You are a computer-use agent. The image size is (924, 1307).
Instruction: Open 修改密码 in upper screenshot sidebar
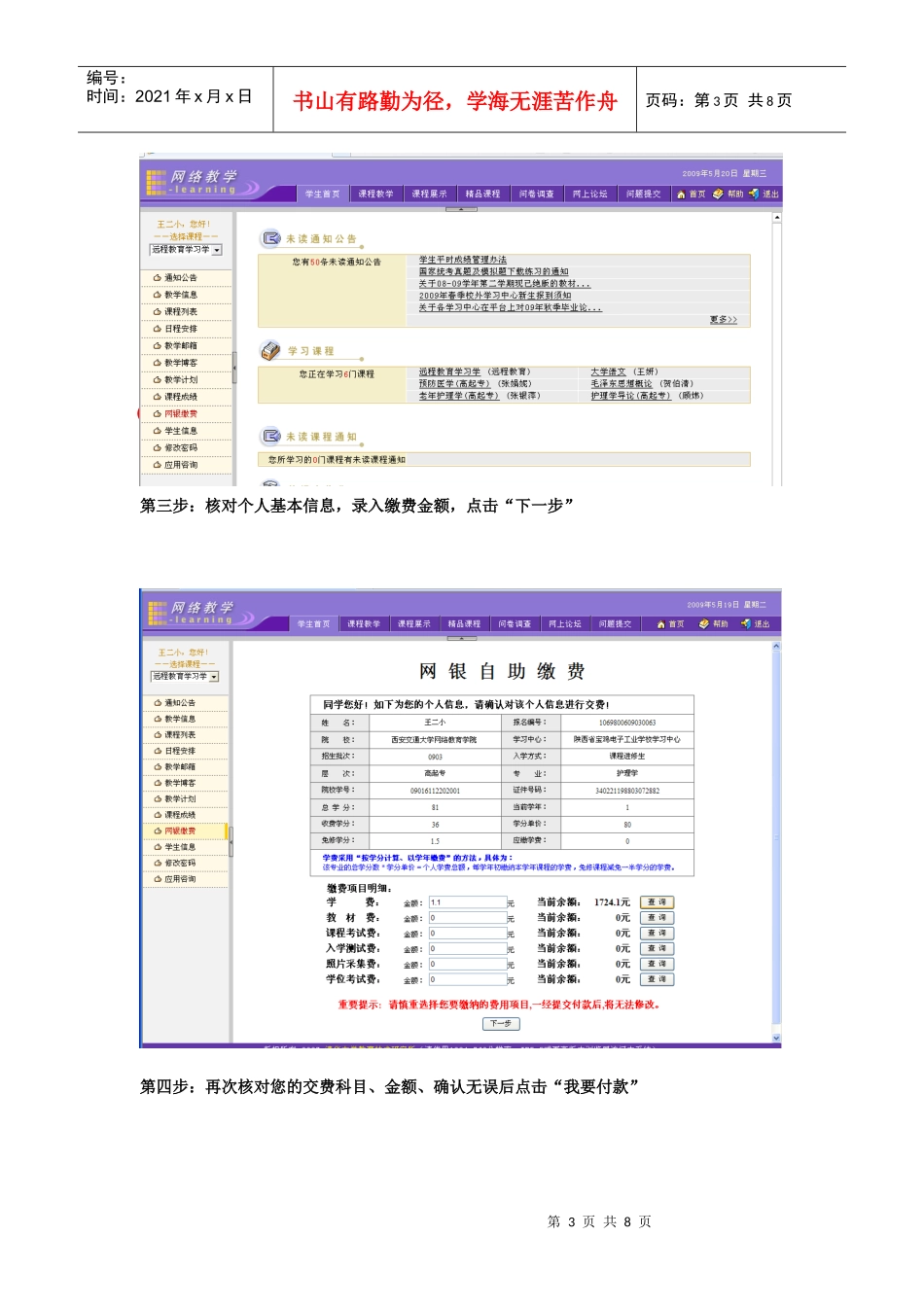tap(180, 448)
